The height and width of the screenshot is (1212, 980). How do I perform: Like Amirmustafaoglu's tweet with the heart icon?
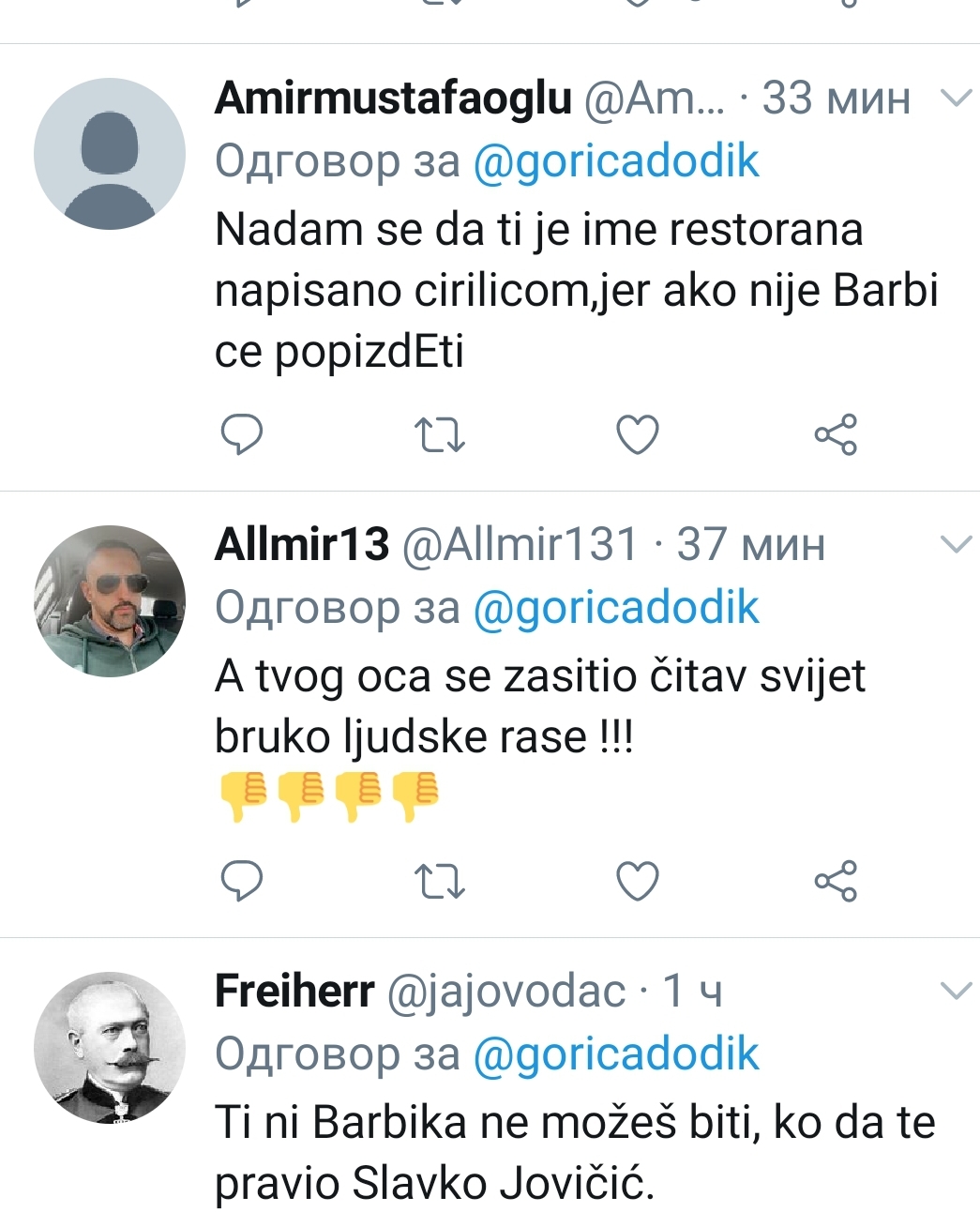pyautogui.click(x=638, y=434)
